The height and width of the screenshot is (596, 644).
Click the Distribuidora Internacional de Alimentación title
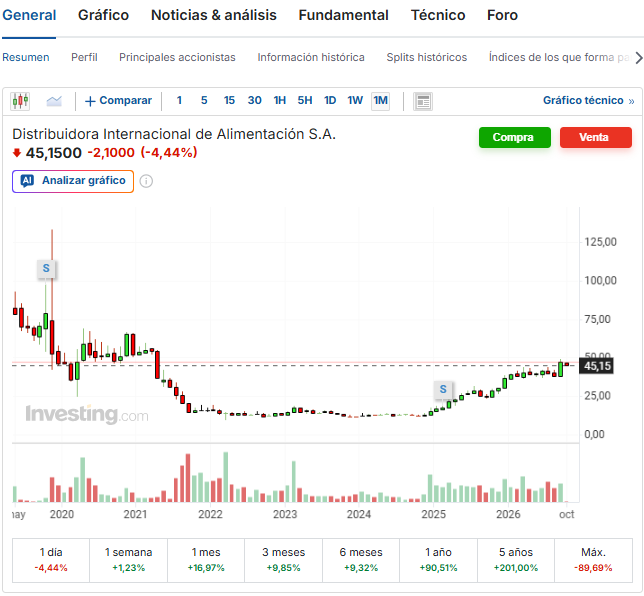pos(174,134)
